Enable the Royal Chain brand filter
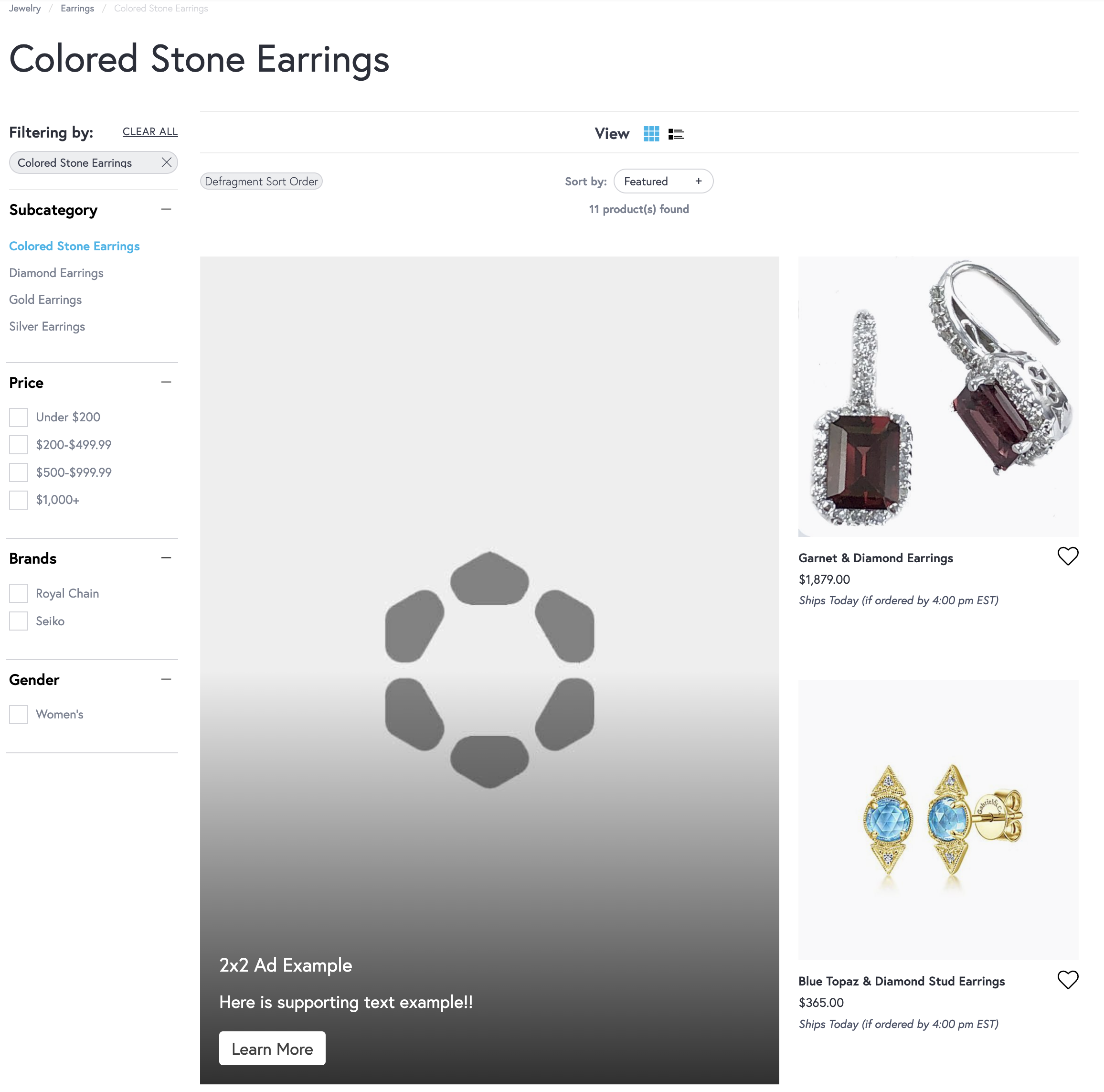Image resolution: width=1104 pixels, height=1092 pixels. (19, 593)
